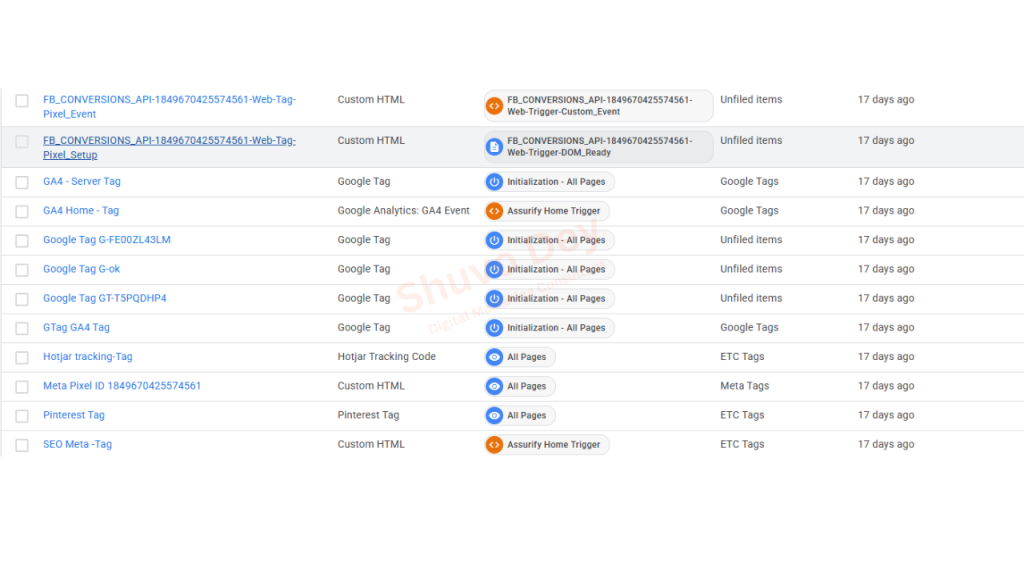Click initialization icon in Google Tag G-FE00ZL43LM row

click(x=494, y=240)
